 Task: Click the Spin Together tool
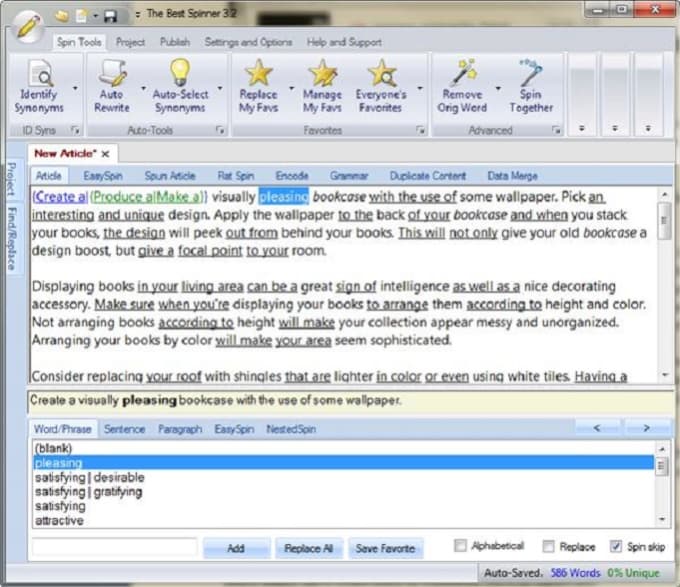click(x=531, y=86)
